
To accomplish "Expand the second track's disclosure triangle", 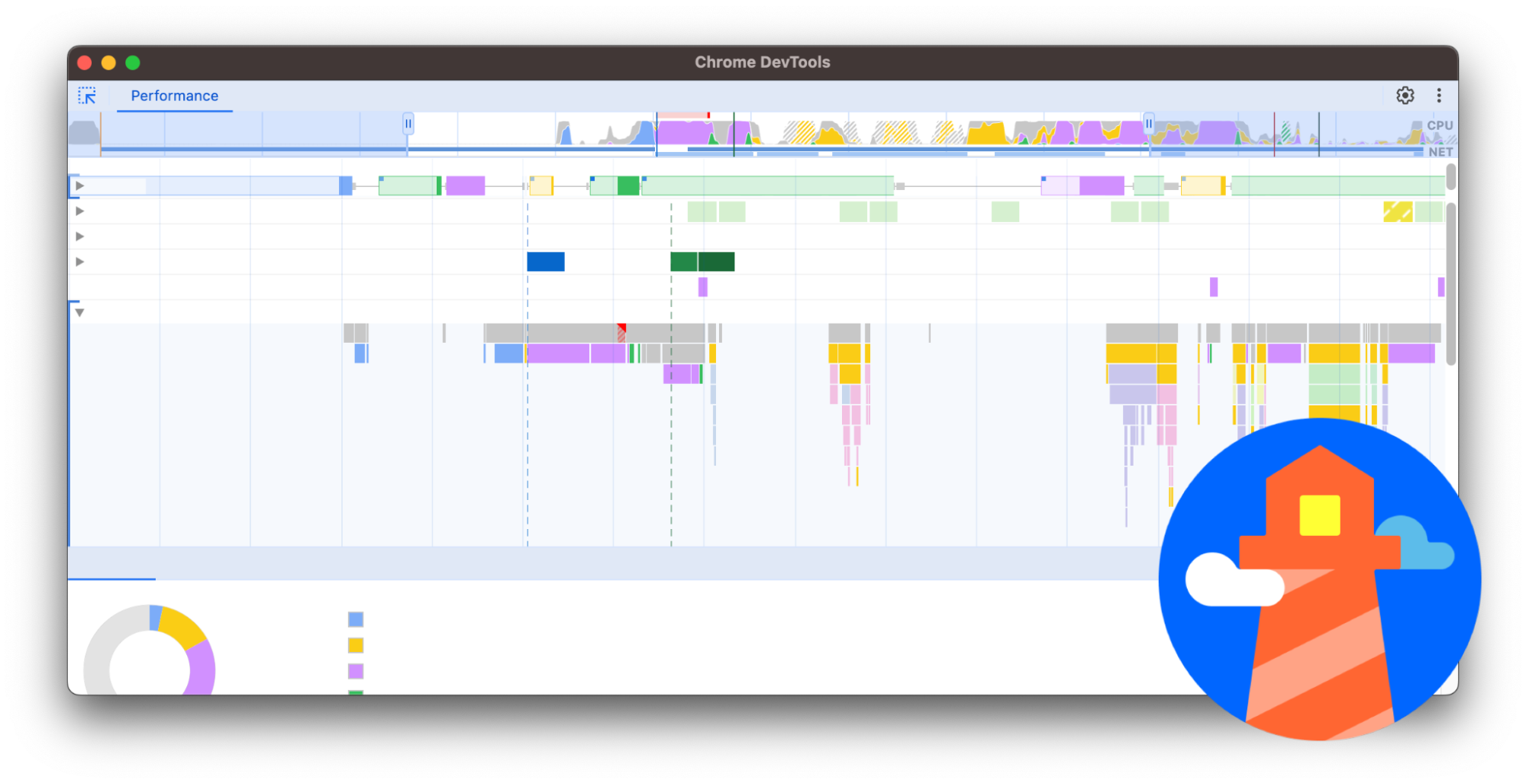I will pos(79,210).
